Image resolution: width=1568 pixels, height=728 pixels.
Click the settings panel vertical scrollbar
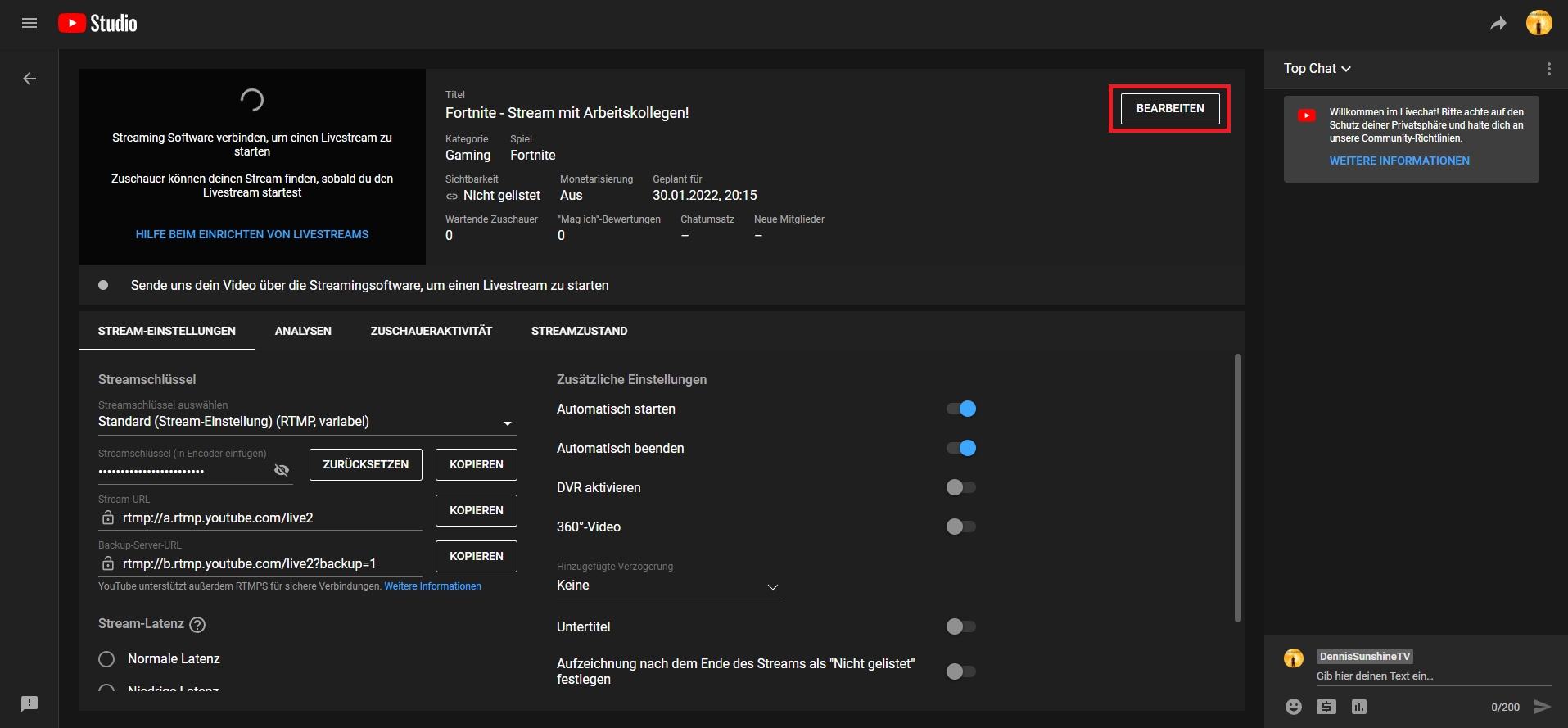[1237, 487]
